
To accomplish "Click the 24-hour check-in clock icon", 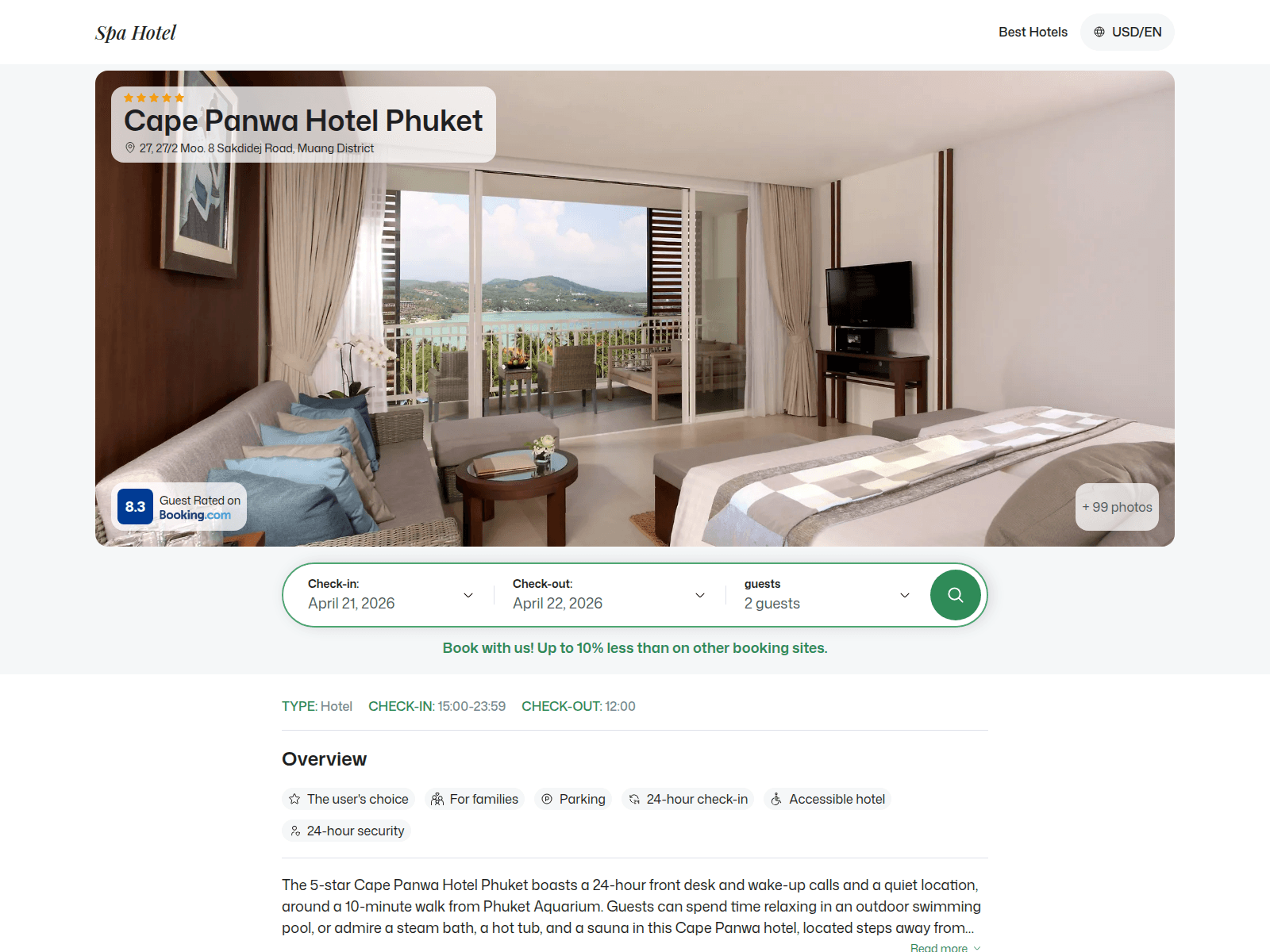I will click(x=634, y=799).
